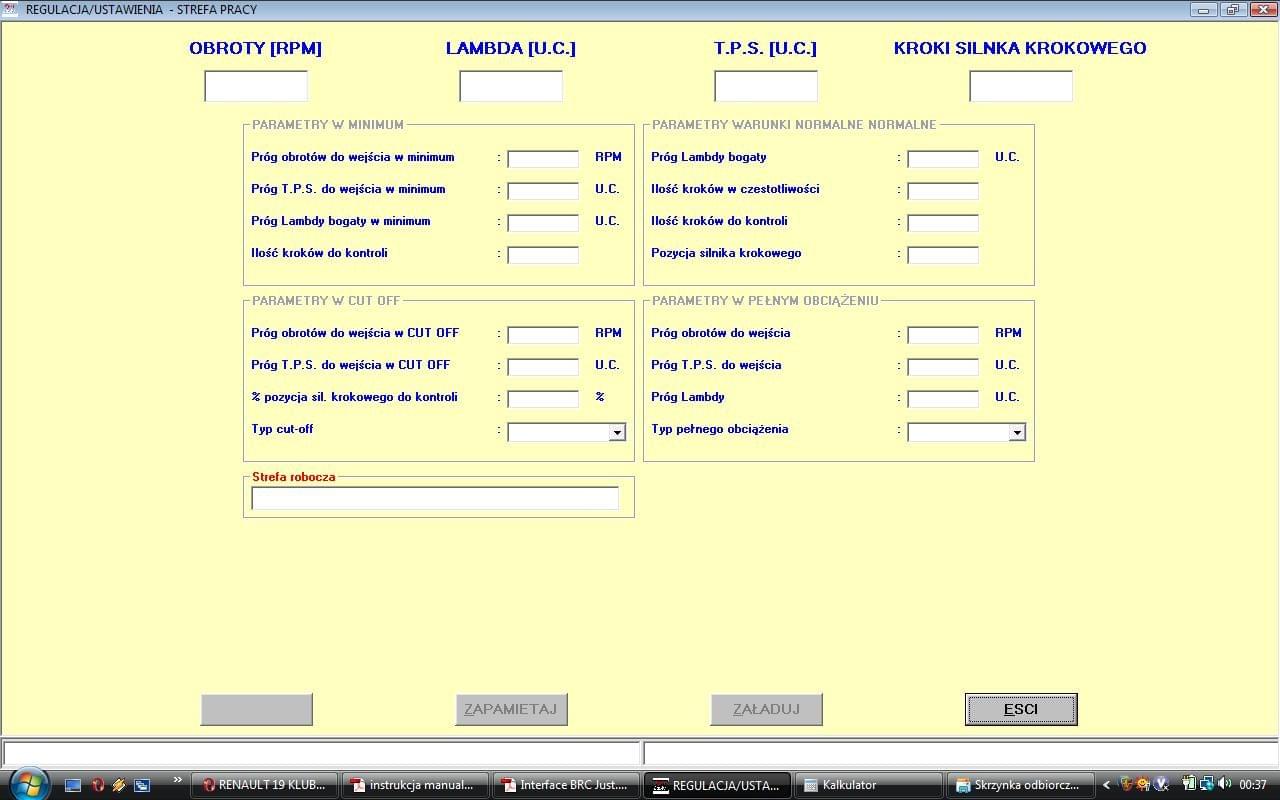Viewport: 1280px width, 800px height.
Task: Open the Typ pełnego obciążenia dropdown
Action: pos(1017,432)
